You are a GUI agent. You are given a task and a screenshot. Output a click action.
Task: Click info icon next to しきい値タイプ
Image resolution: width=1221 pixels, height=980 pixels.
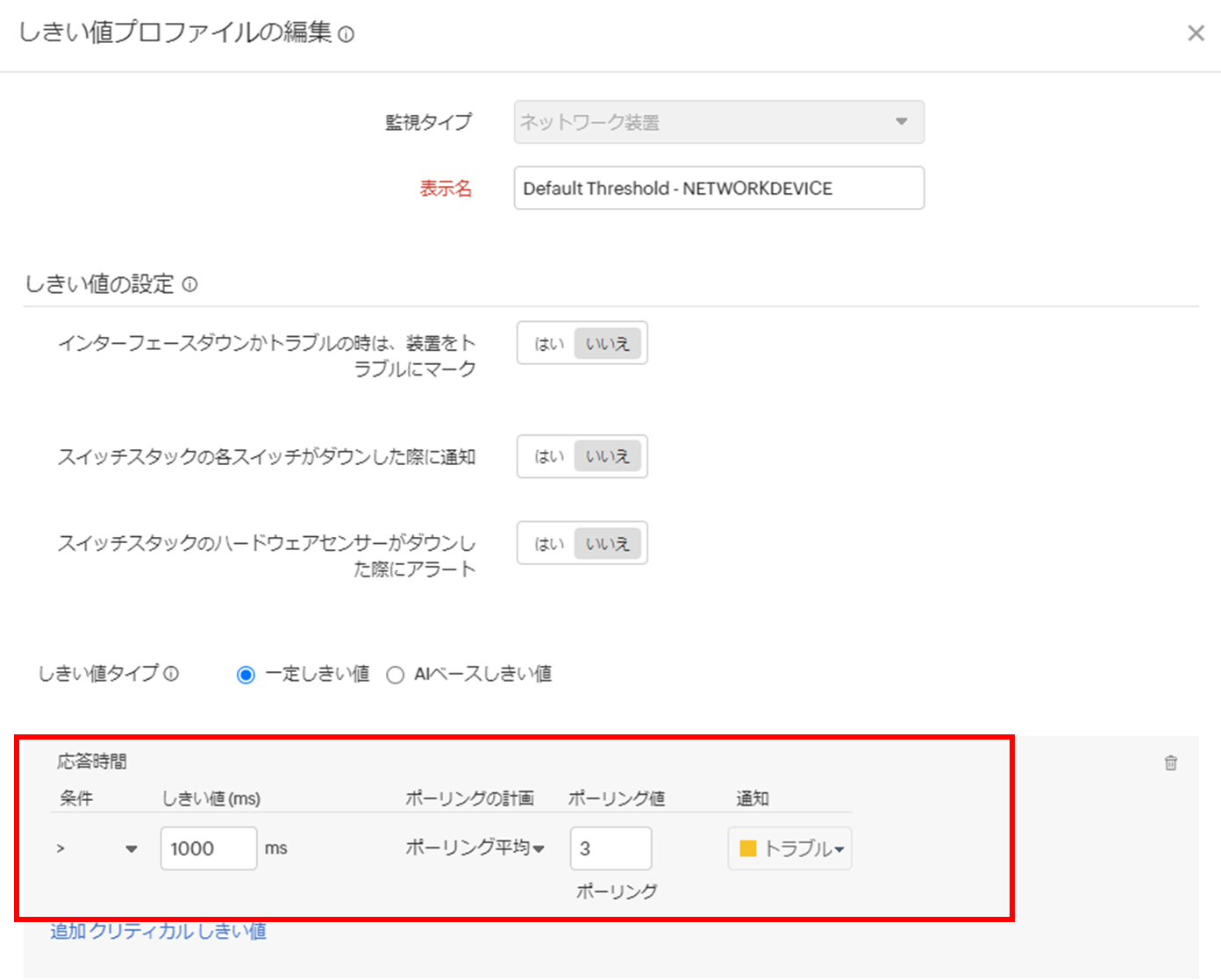172,674
